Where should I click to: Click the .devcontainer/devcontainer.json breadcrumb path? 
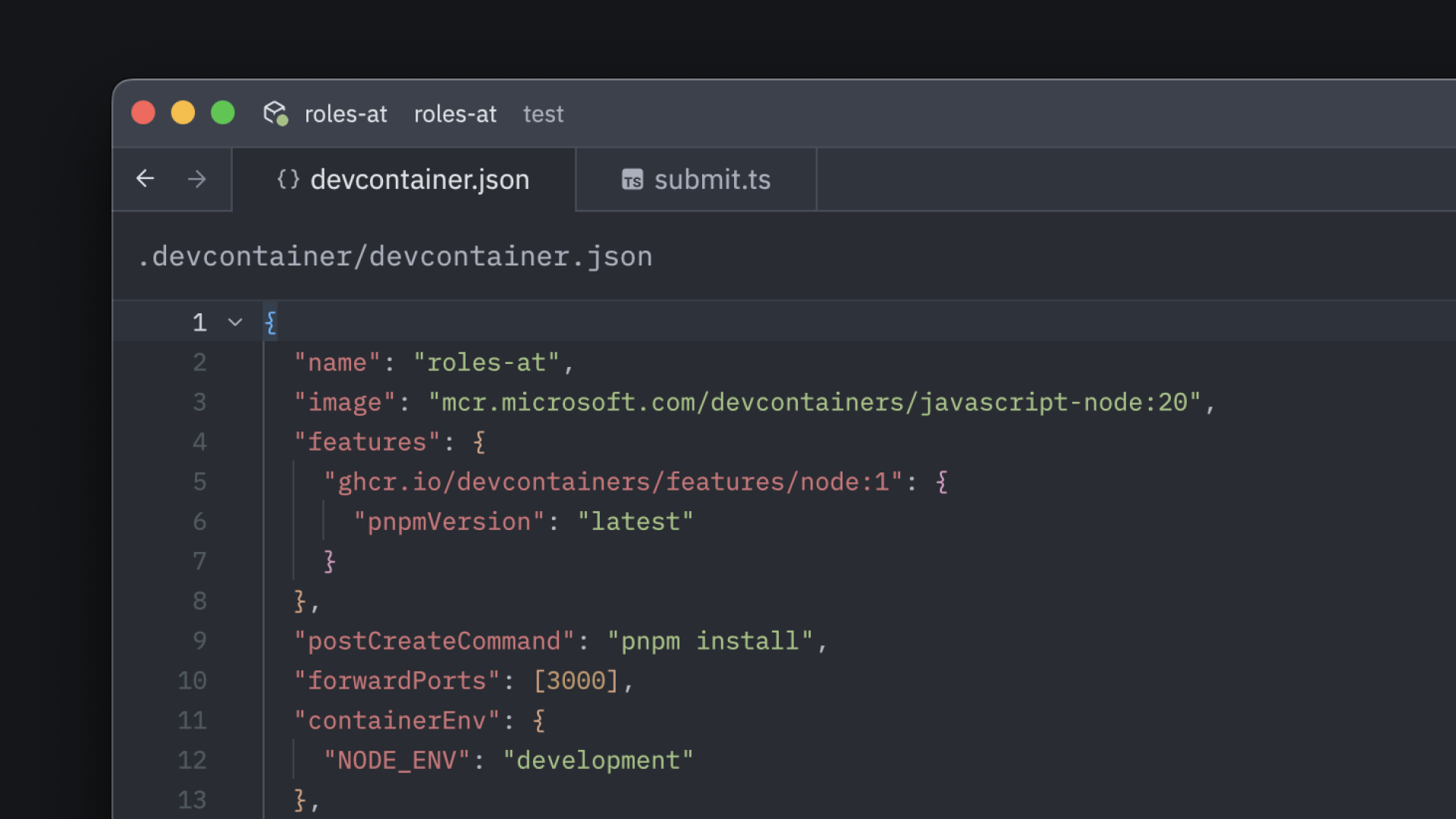[x=394, y=256]
